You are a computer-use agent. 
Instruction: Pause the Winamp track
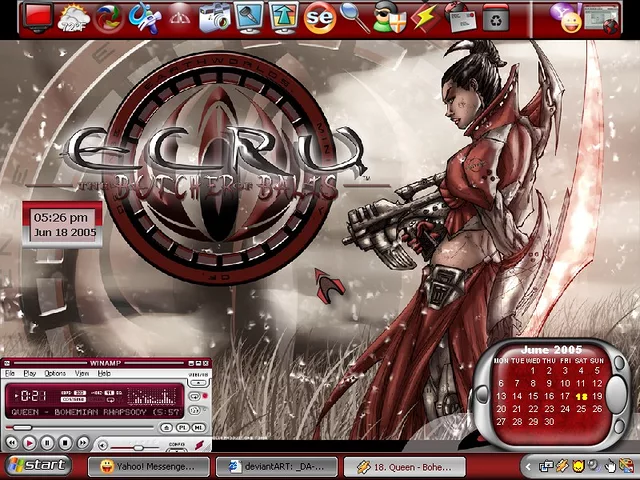(48, 442)
